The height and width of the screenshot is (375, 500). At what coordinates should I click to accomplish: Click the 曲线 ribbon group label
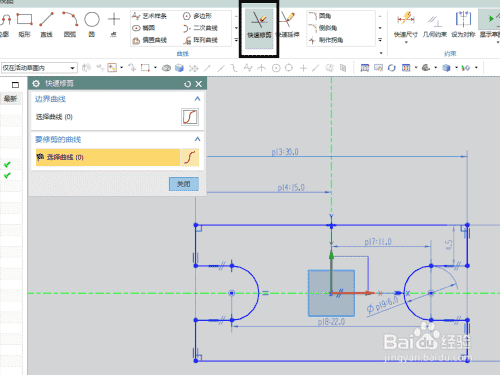(x=183, y=54)
